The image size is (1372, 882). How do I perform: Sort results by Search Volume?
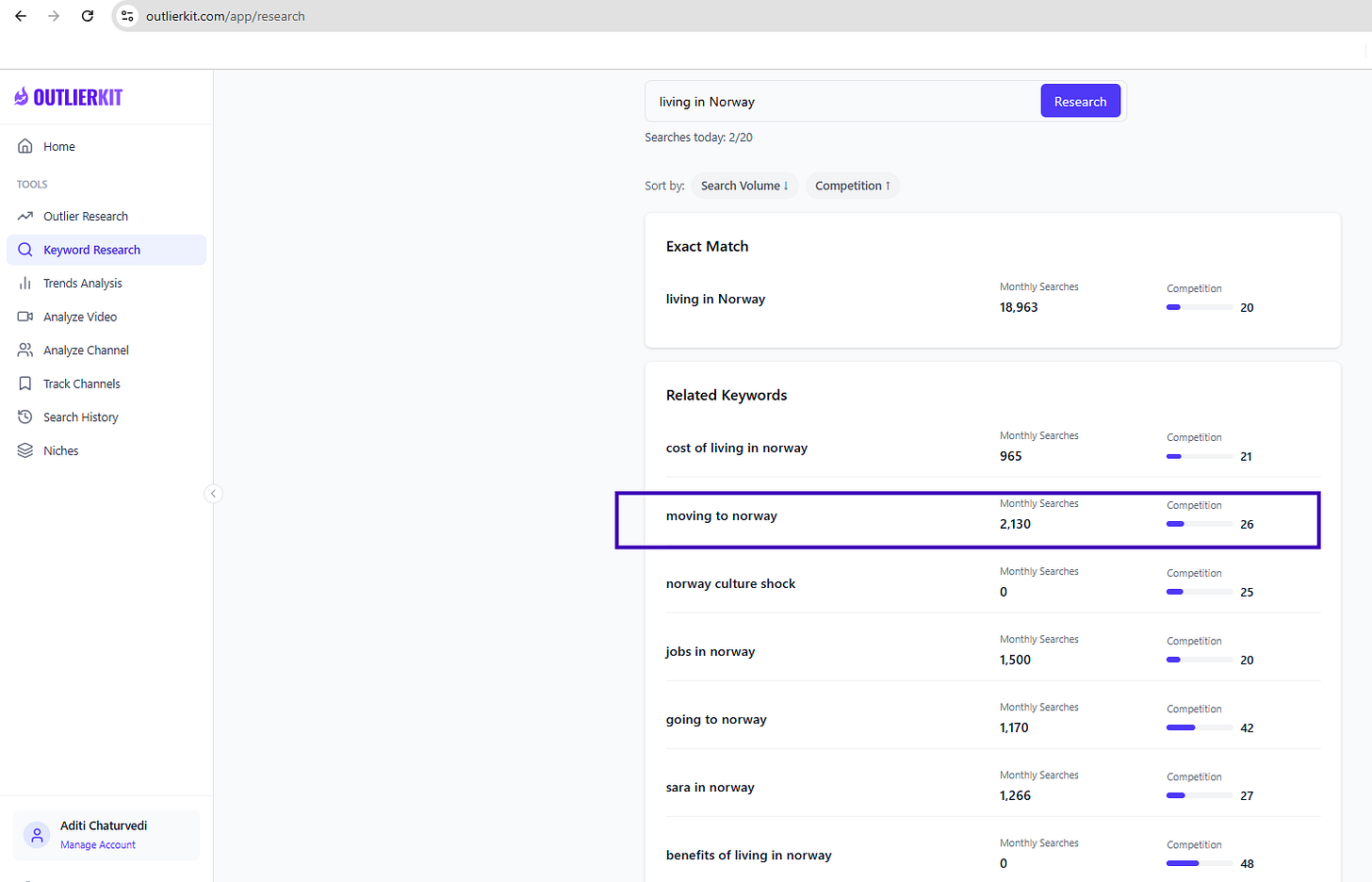(x=744, y=186)
